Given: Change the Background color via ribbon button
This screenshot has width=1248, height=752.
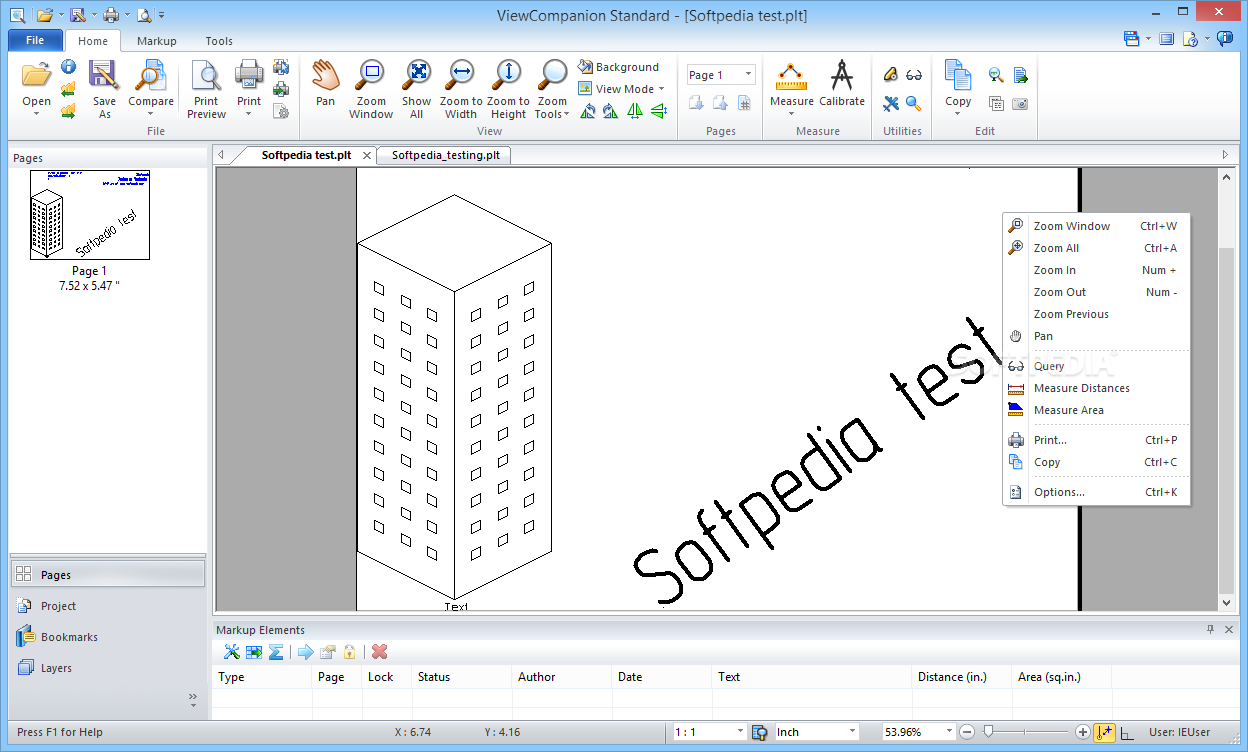Looking at the screenshot, I should click(x=618, y=67).
